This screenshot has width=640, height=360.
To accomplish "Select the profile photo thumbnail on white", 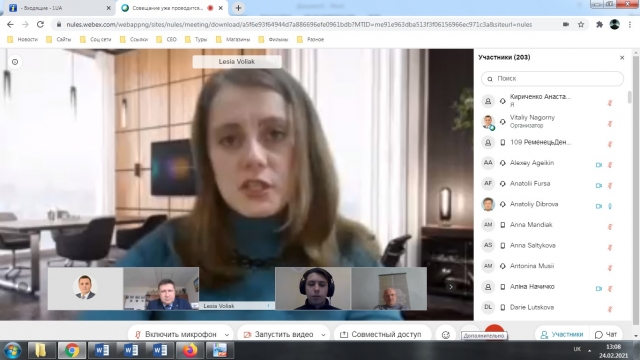I will [85, 289].
